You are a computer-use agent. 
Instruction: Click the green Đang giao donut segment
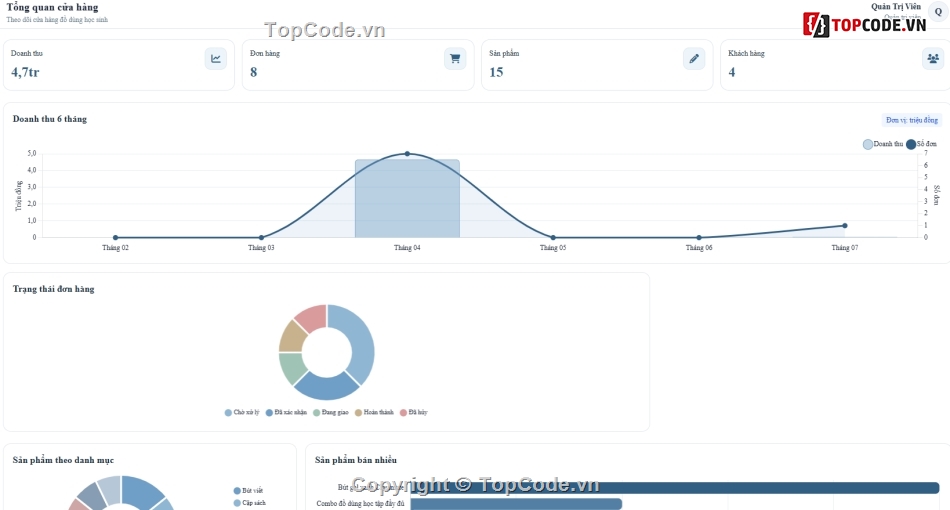click(x=291, y=367)
